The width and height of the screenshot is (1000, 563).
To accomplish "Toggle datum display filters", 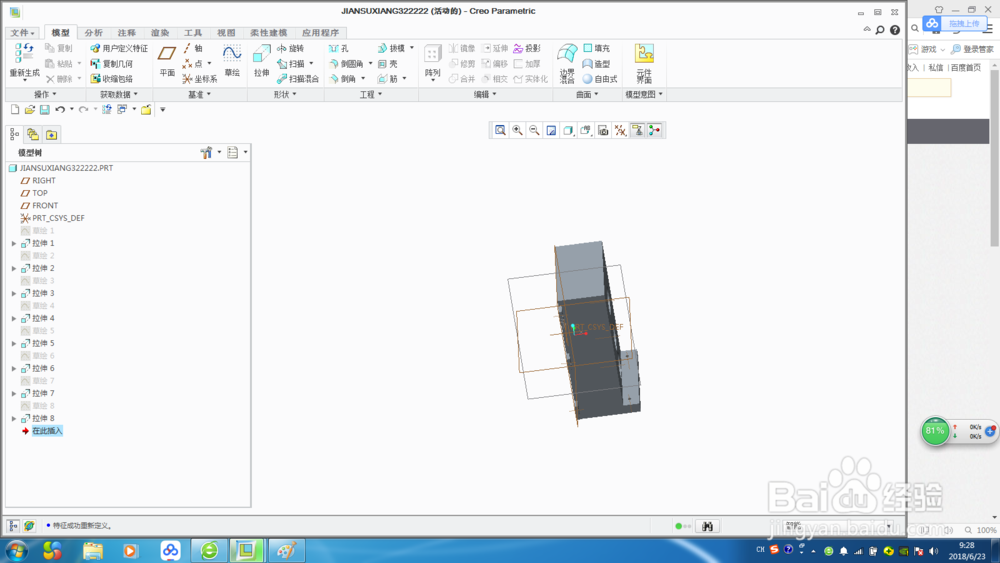I will pos(621,131).
